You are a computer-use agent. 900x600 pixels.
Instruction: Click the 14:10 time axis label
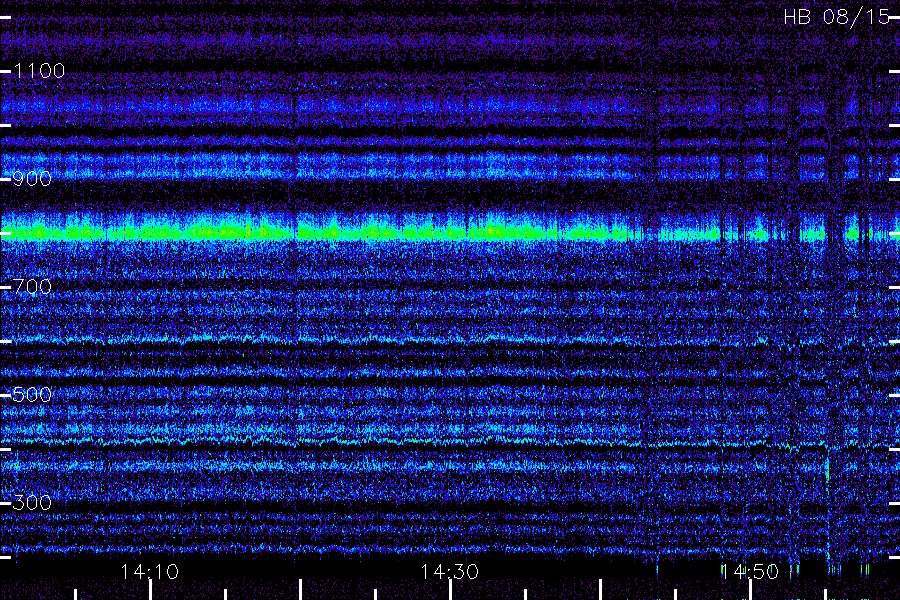150,572
